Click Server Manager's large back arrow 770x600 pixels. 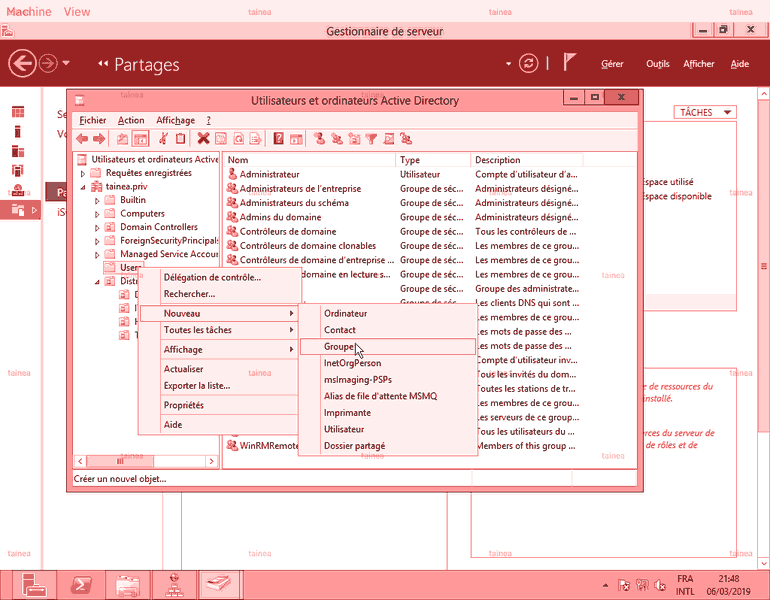[22, 63]
